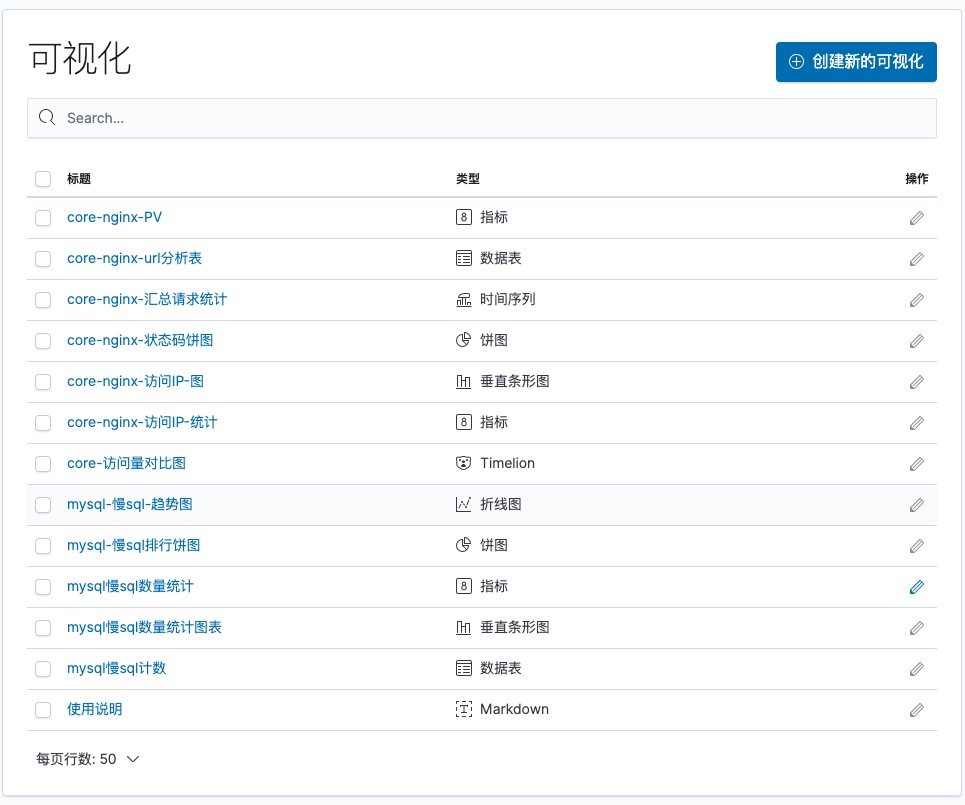965x805 pixels.
Task: Open core-nginx-PV visualization link
Action: click(114, 217)
